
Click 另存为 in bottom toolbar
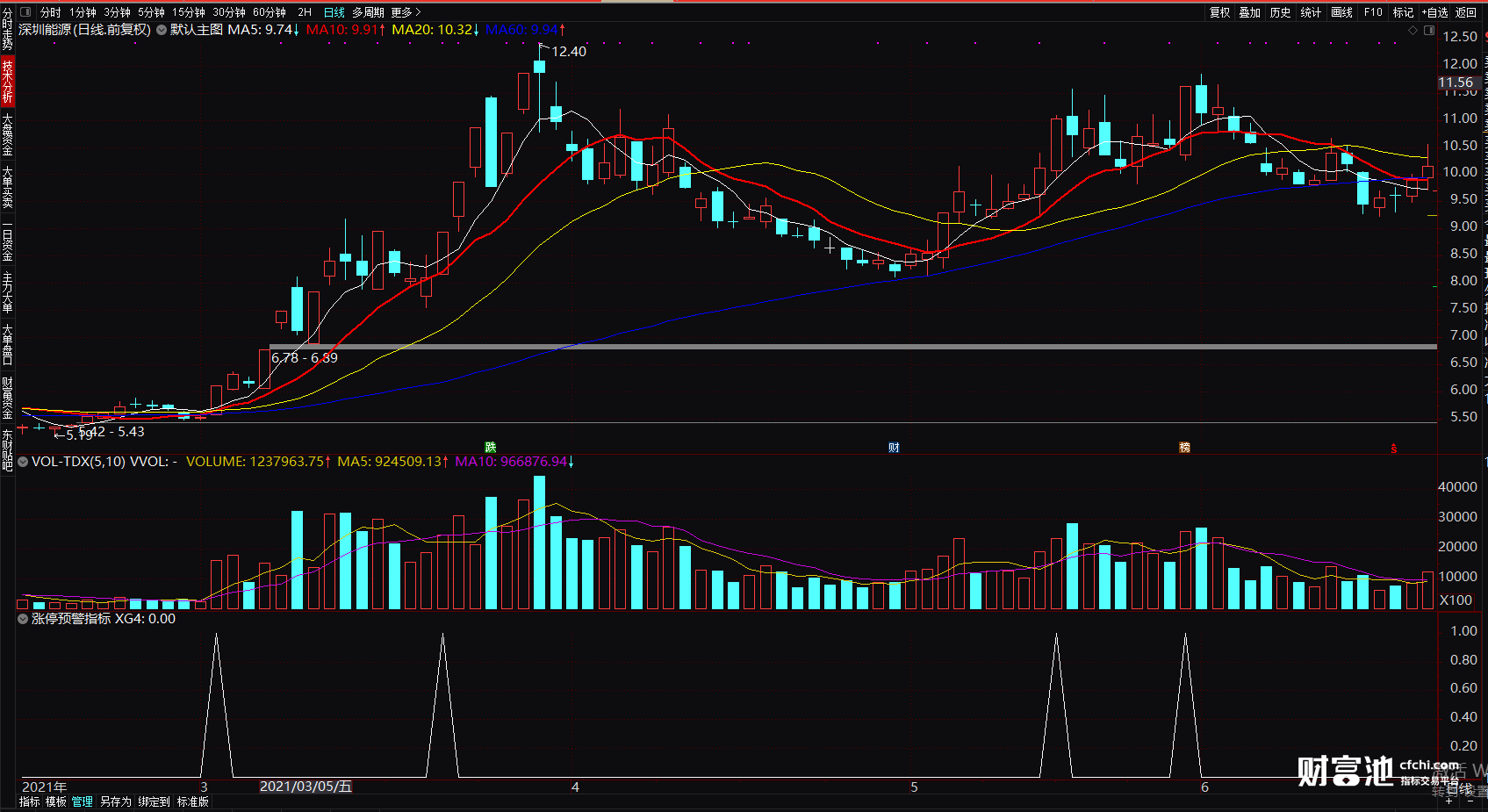116,801
